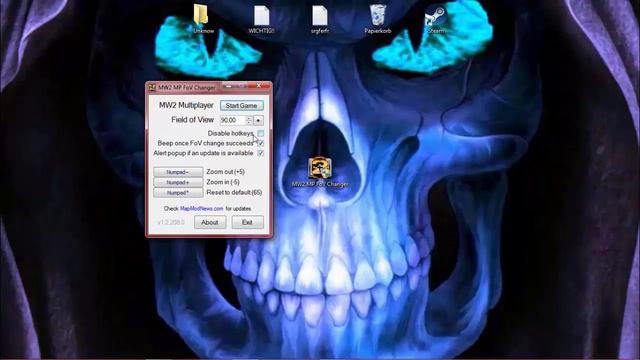The width and height of the screenshot is (640, 360).
Task: Click the app icon in the FoV Changer title bar
Action: tap(152, 87)
